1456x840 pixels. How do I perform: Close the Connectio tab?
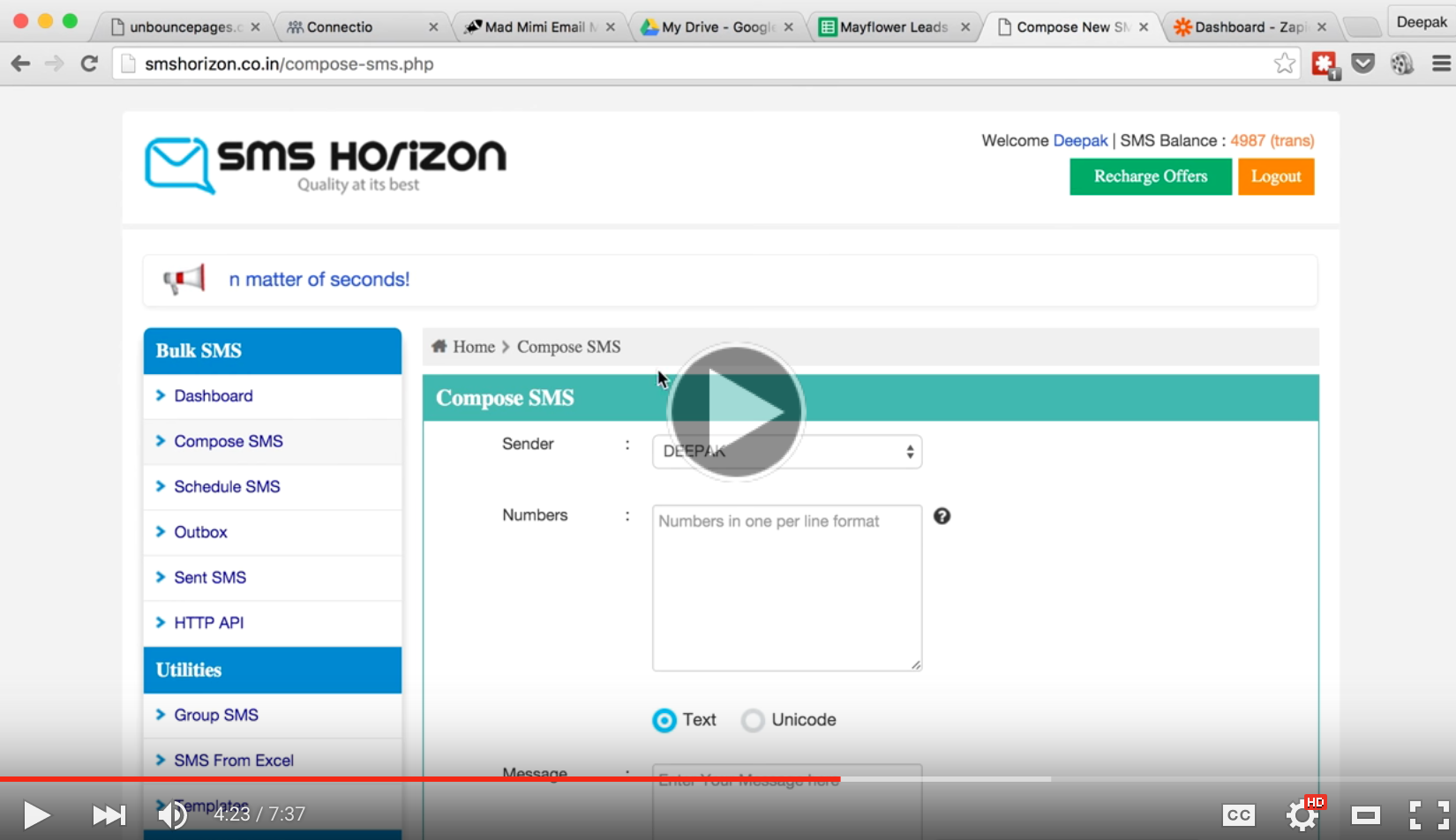[433, 27]
